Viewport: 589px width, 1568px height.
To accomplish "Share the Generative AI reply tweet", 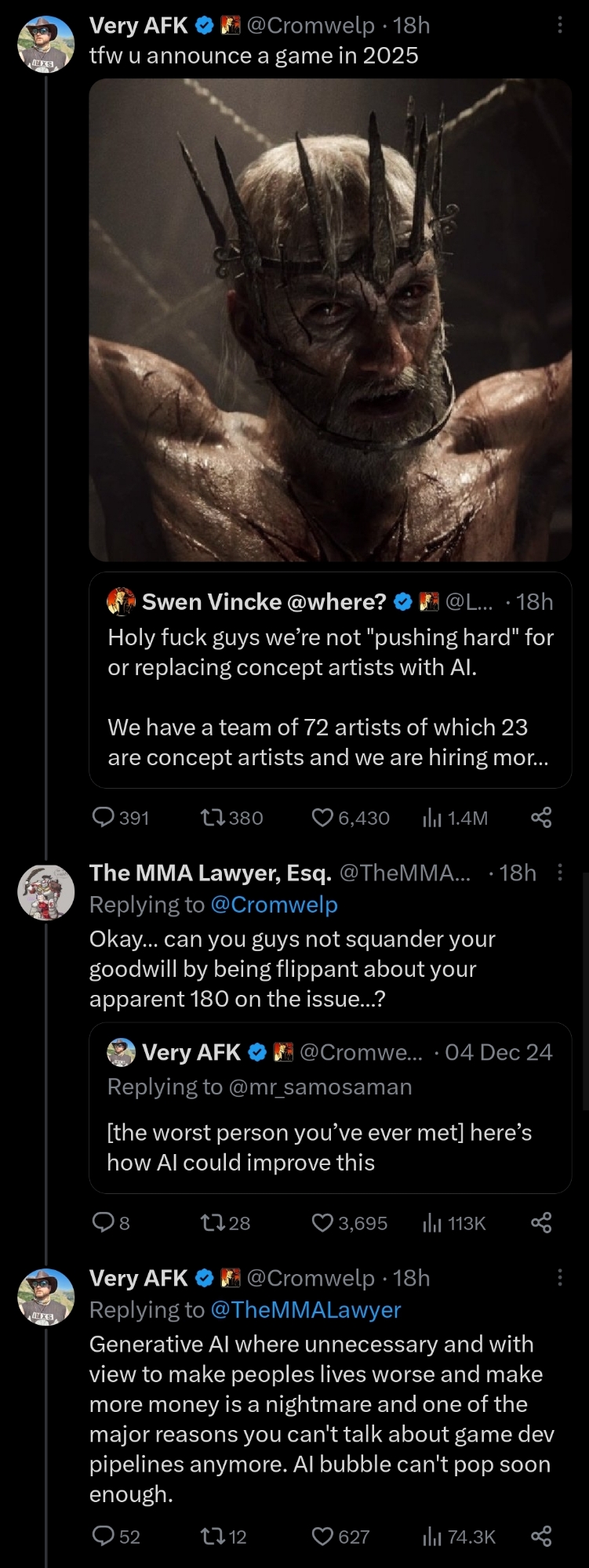I will coord(541,1537).
